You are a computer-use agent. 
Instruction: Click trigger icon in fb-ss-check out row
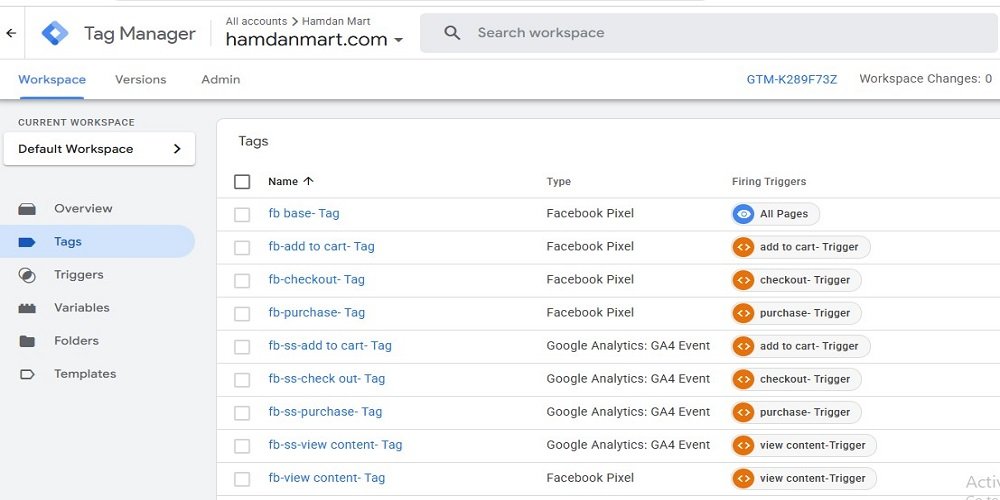(x=743, y=379)
